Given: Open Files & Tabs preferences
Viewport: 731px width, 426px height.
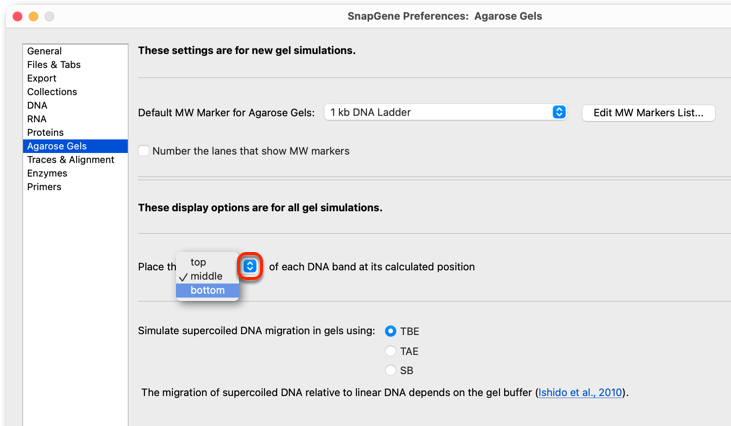Looking at the screenshot, I should pyautogui.click(x=75, y=64).
